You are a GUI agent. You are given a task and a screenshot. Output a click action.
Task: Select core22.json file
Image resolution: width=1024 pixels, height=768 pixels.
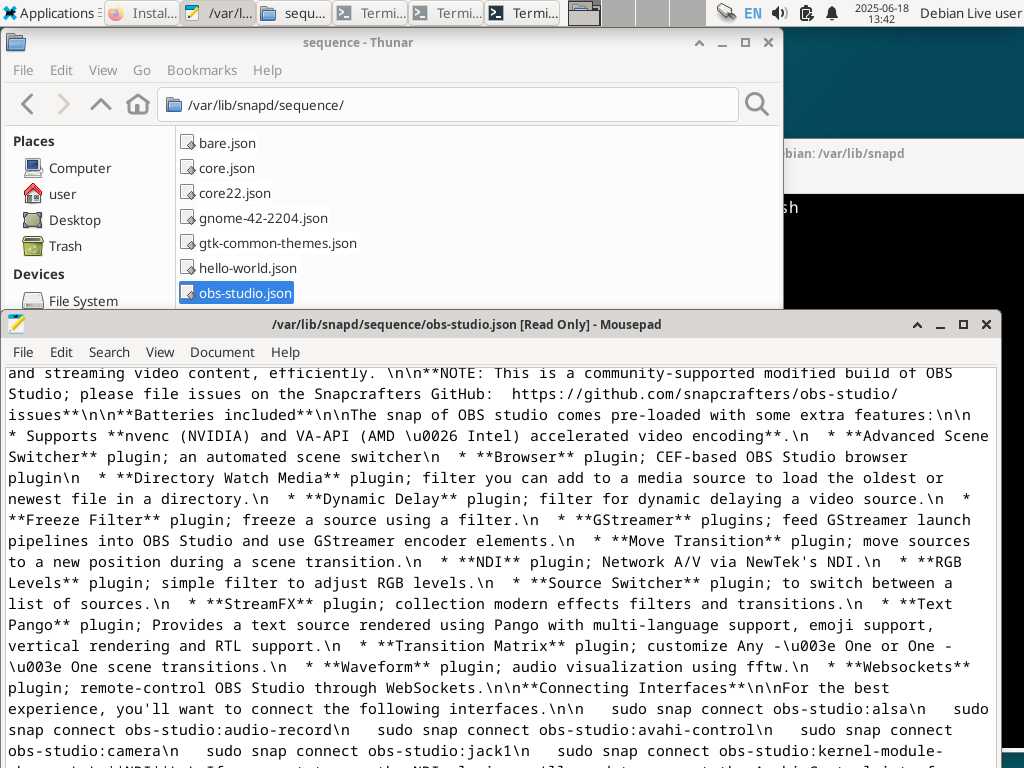pos(225,193)
